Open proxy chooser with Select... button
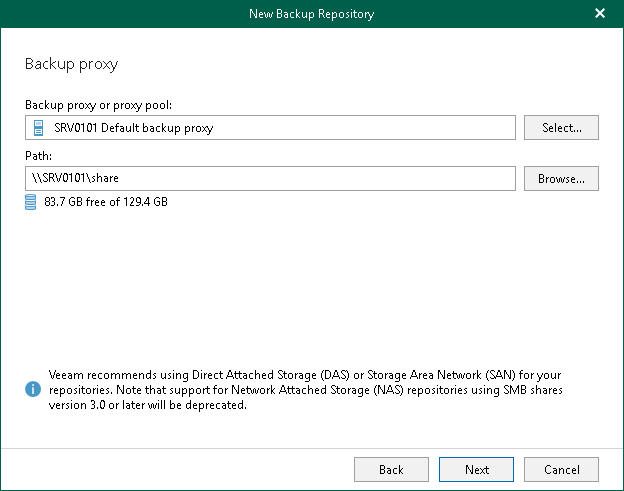Screen dimensions: 624x491 pyautogui.click(x=561, y=128)
